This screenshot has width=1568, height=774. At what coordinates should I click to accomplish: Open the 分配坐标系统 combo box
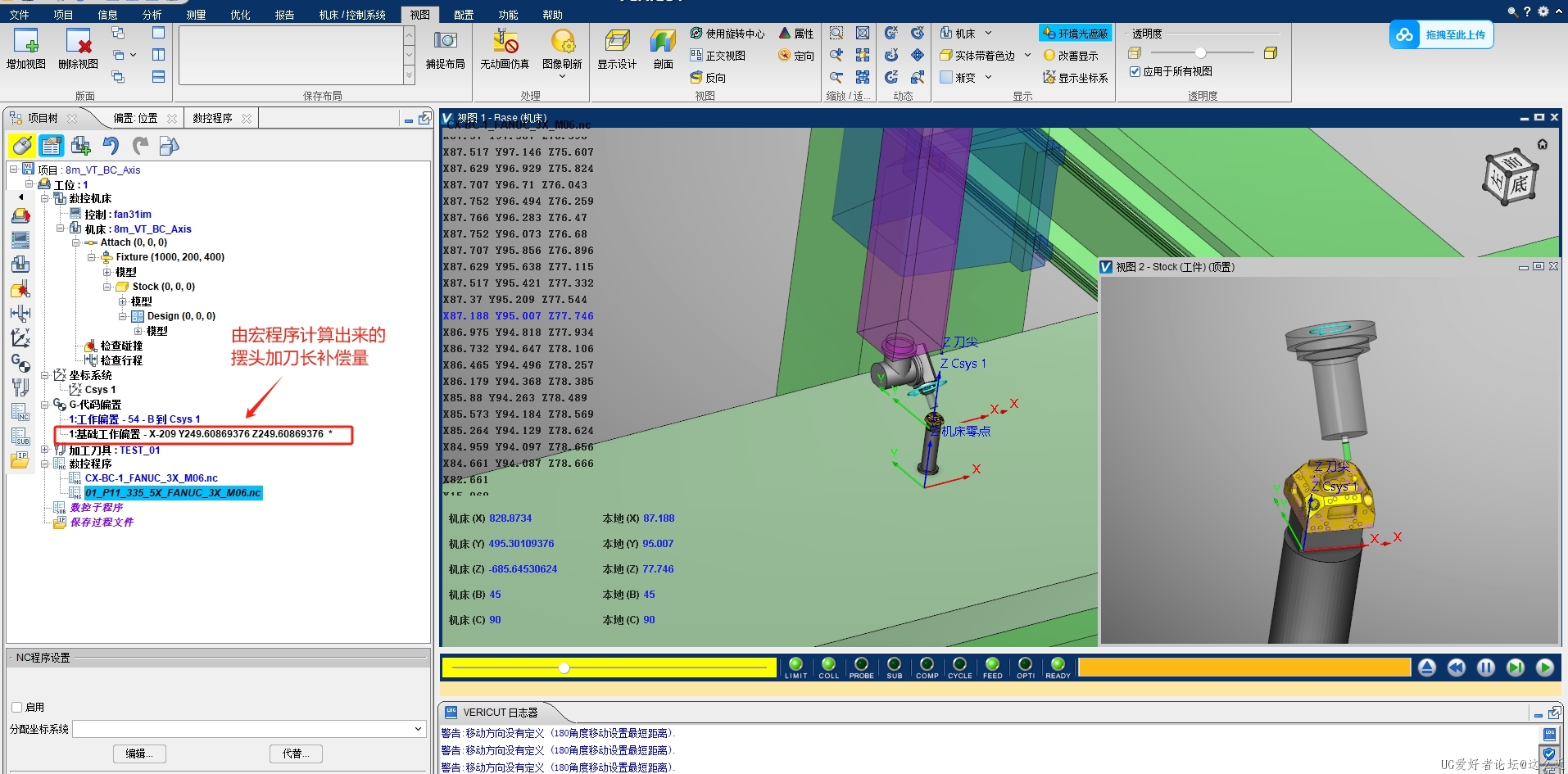click(x=250, y=729)
